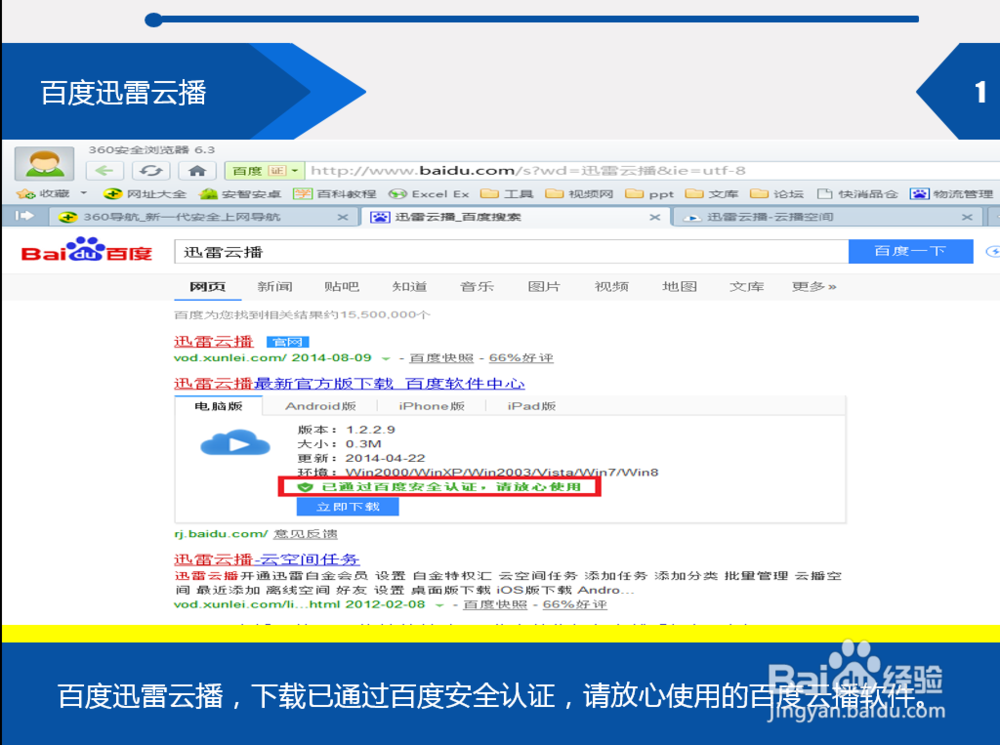1000x745 pixels.
Task: Click the user avatar profile icon
Action: [x=44, y=164]
